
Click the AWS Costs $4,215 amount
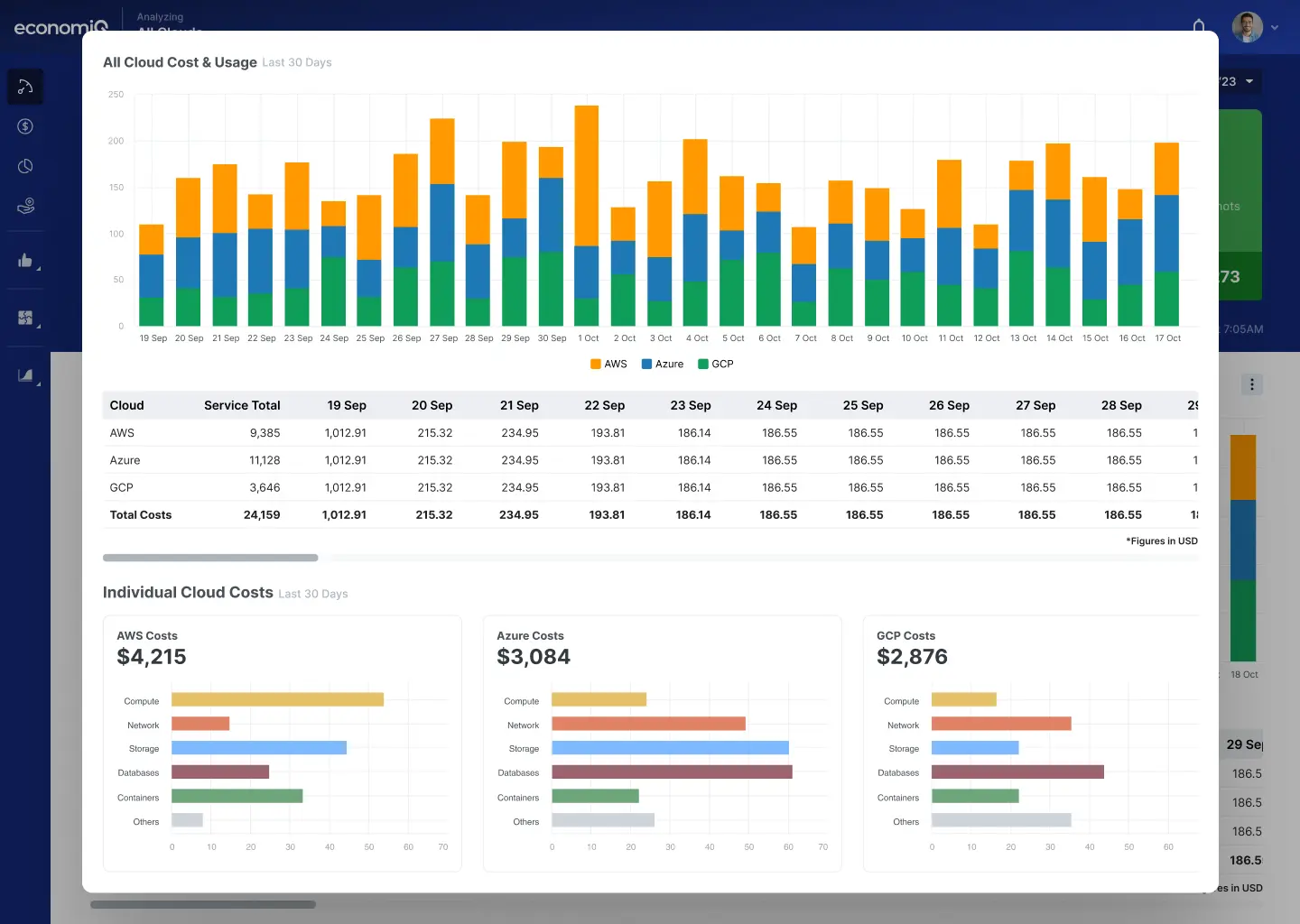[x=152, y=657]
